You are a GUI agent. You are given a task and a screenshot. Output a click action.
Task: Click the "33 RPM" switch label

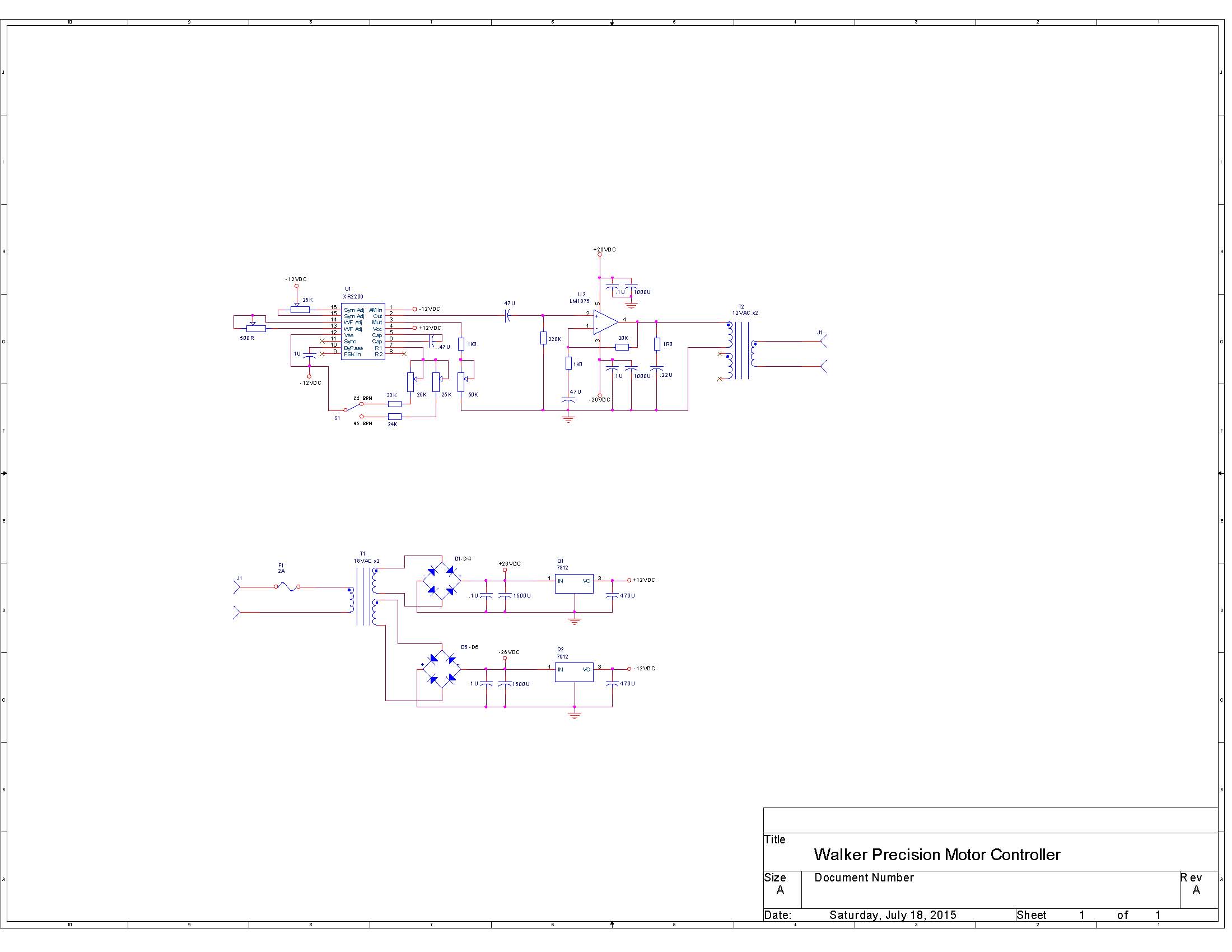click(363, 398)
